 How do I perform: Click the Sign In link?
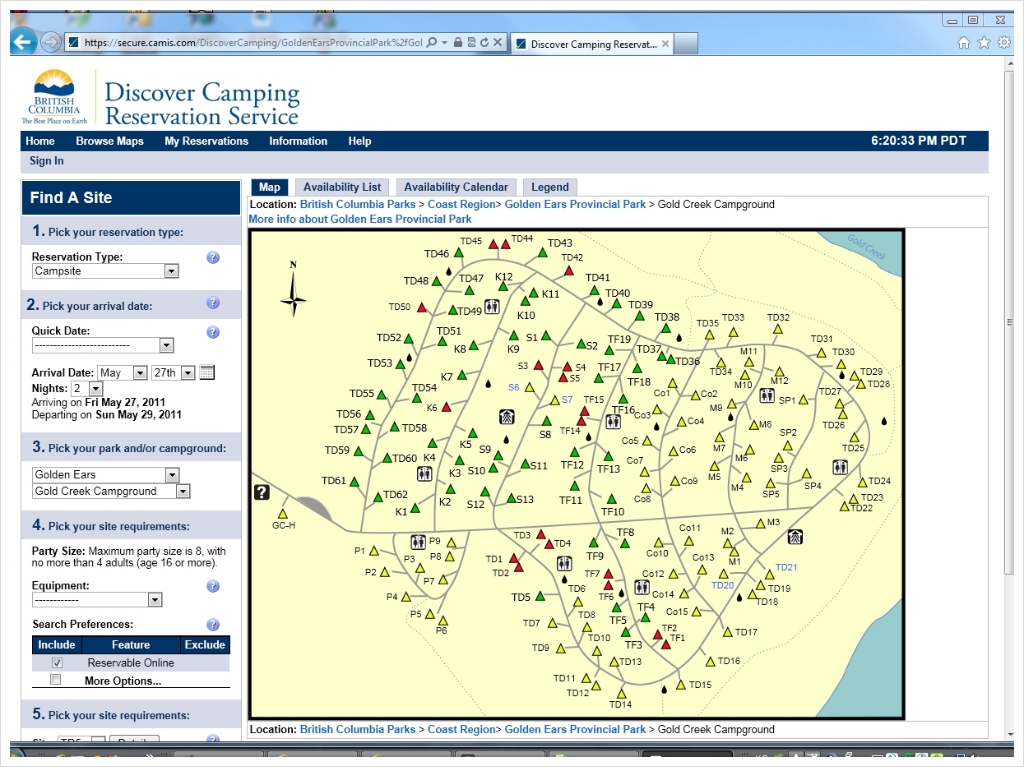[46, 161]
